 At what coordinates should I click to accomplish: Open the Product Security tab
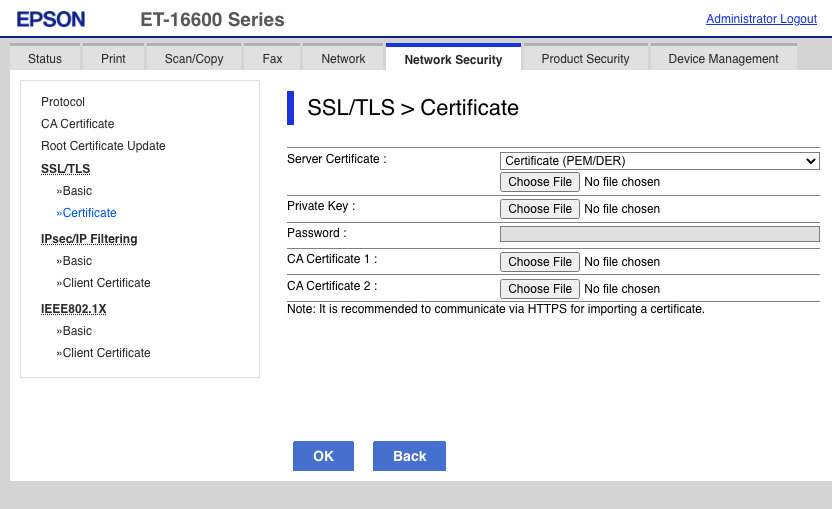pyautogui.click(x=585, y=59)
